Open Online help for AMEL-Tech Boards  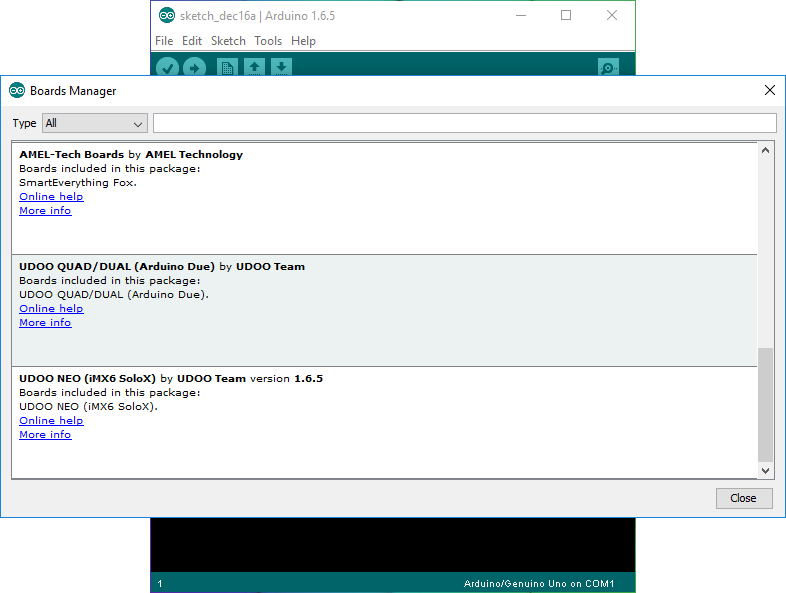[51, 196]
